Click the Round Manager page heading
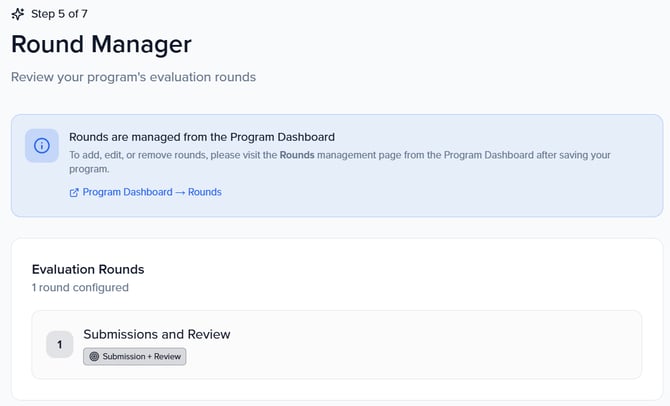Viewport: 670px width, 406px height. pos(101,44)
